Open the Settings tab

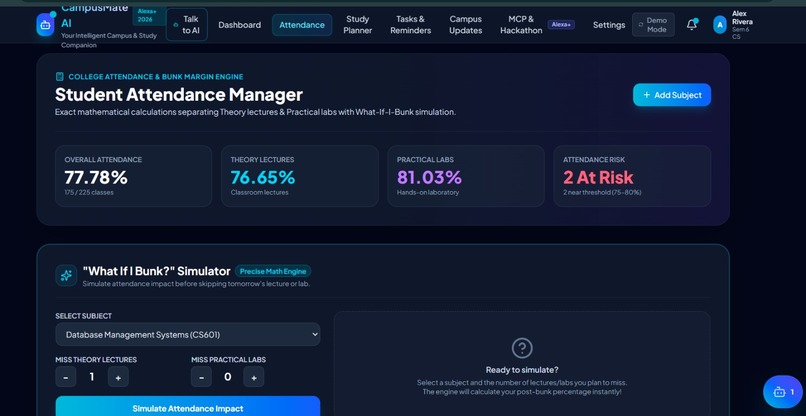point(609,25)
